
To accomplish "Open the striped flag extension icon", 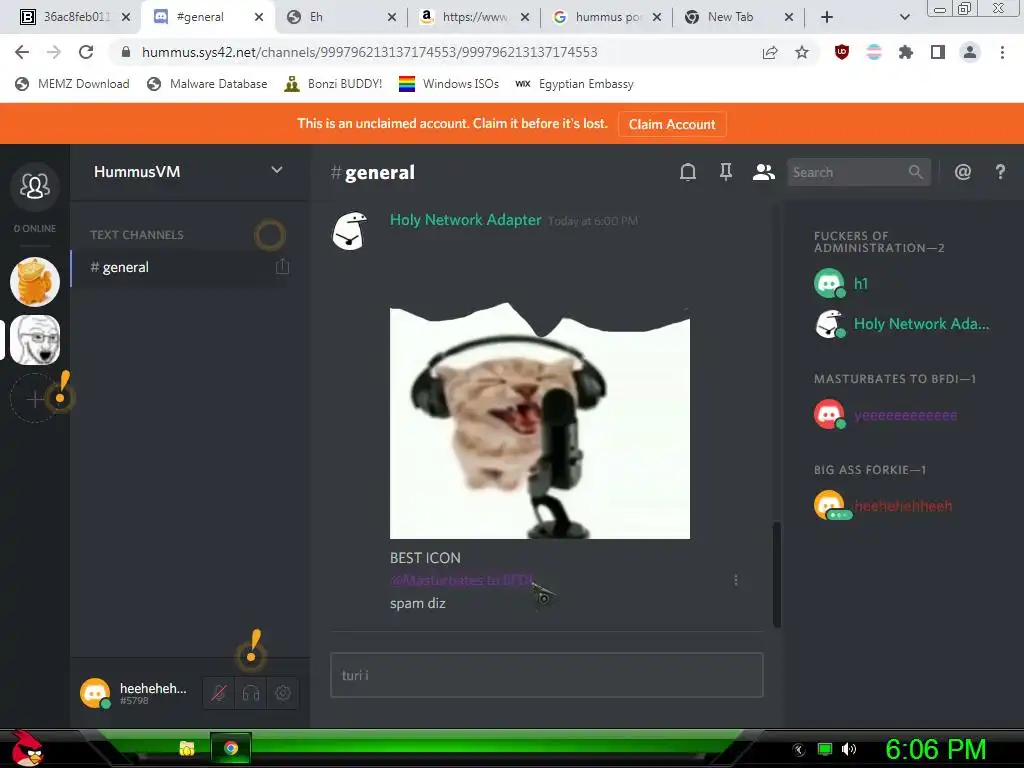I will 874,52.
